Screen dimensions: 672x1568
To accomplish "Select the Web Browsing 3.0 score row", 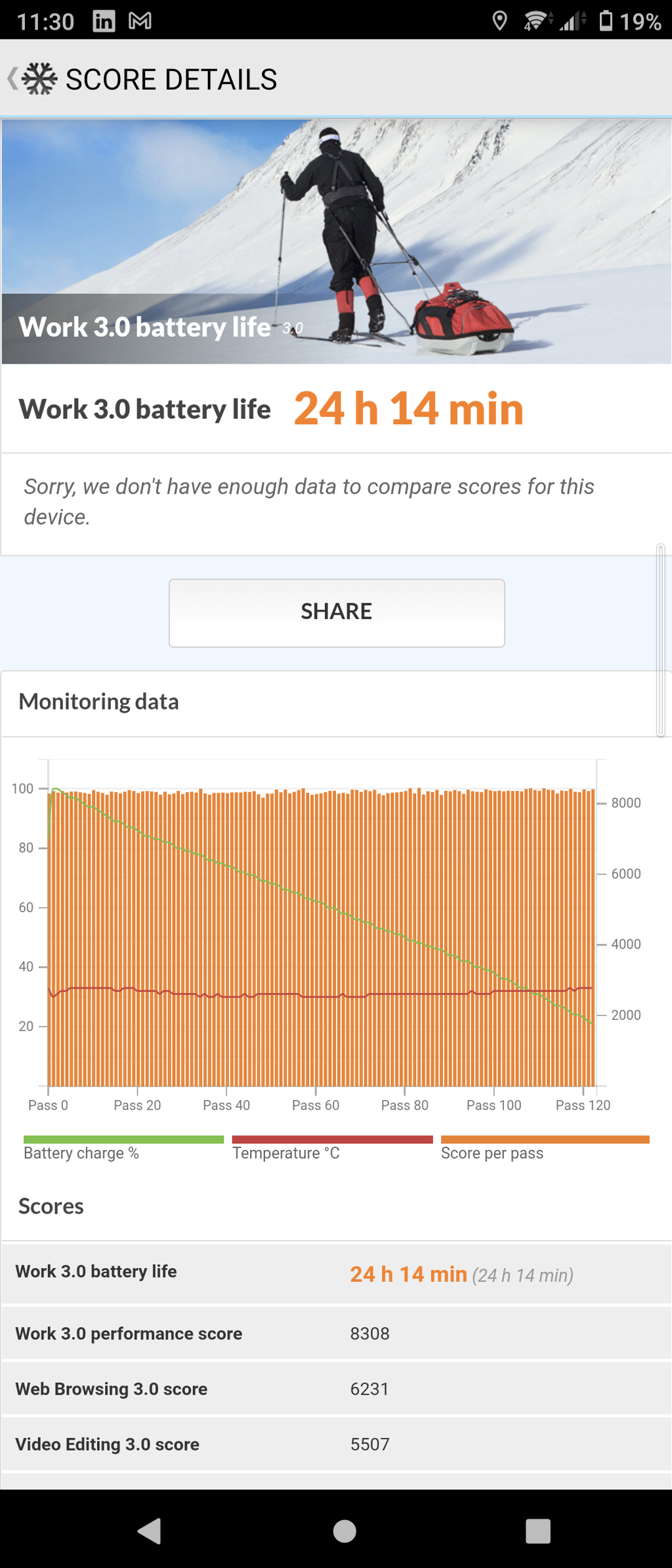I will tap(336, 1389).
